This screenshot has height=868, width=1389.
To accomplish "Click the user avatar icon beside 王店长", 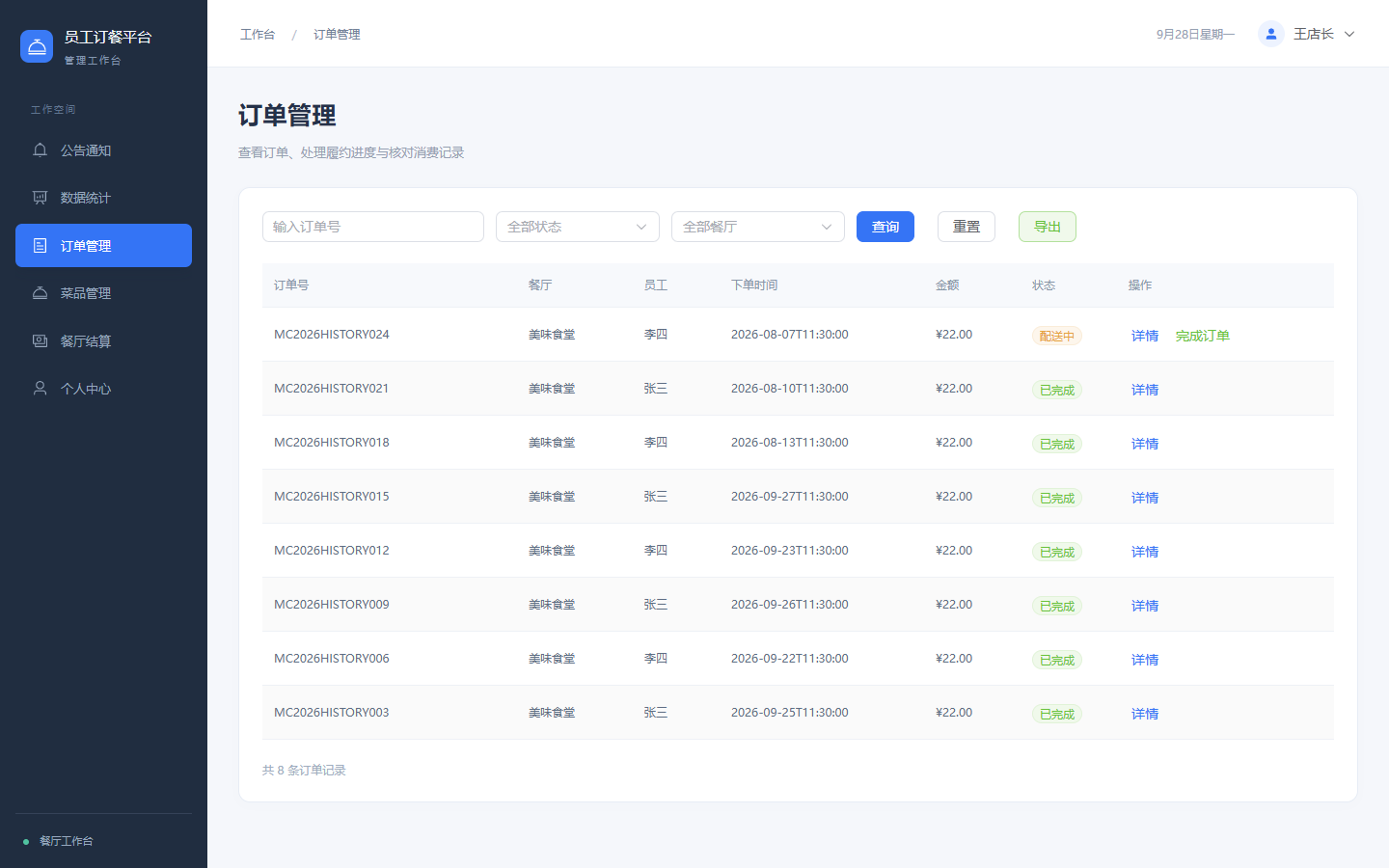I will tap(1271, 34).
